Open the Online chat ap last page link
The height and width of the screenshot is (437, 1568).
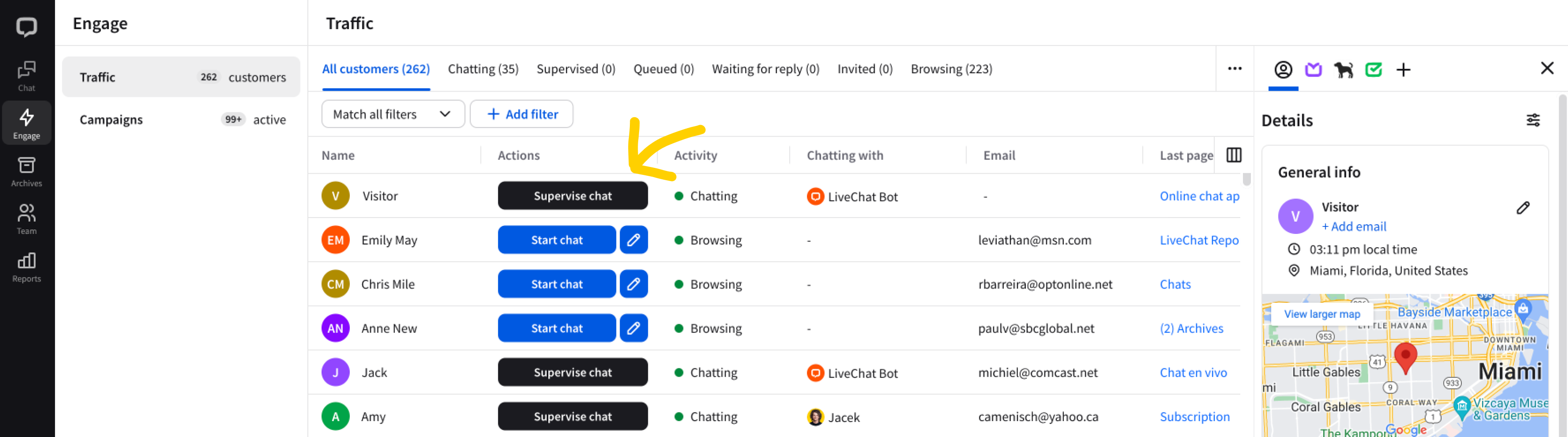point(1199,196)
